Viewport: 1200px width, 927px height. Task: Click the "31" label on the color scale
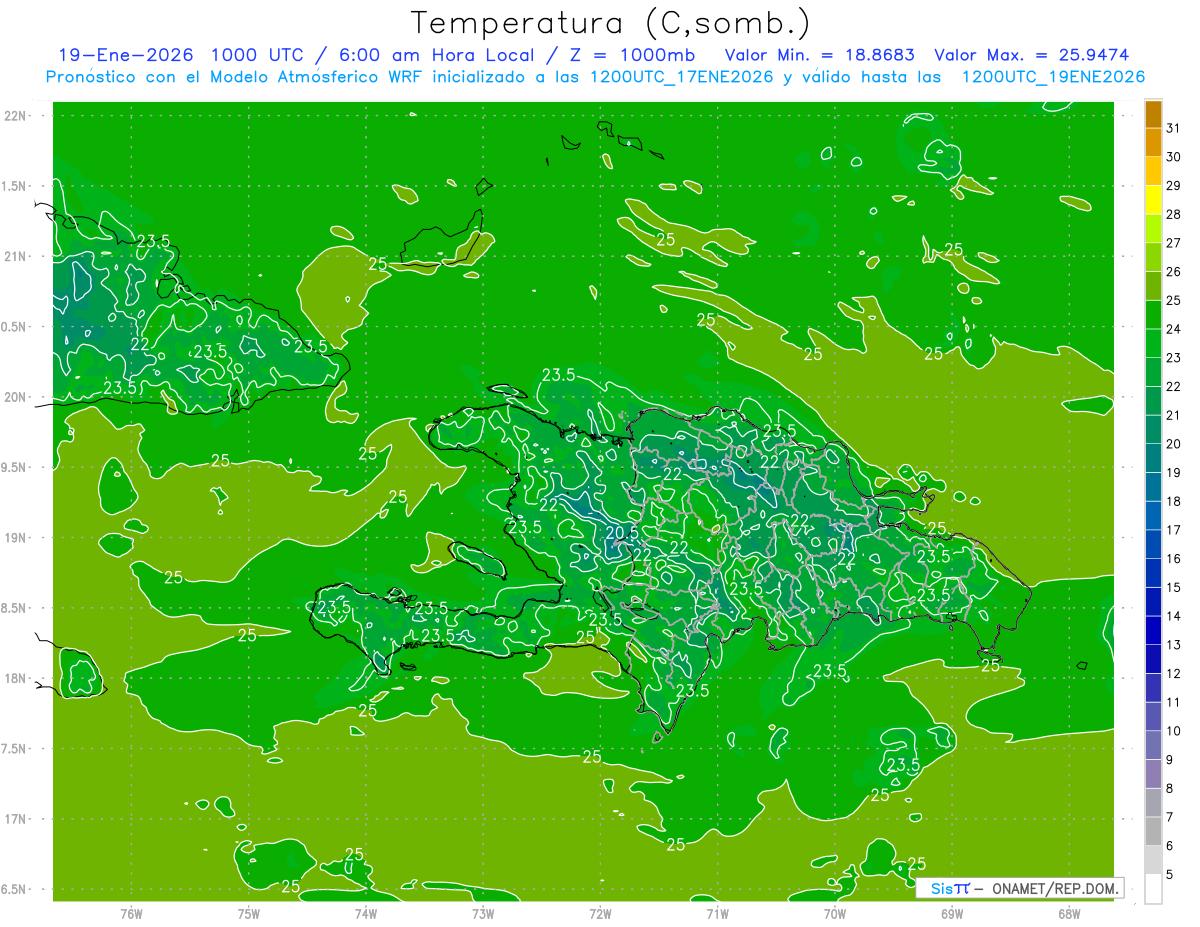pos(1174,127)
